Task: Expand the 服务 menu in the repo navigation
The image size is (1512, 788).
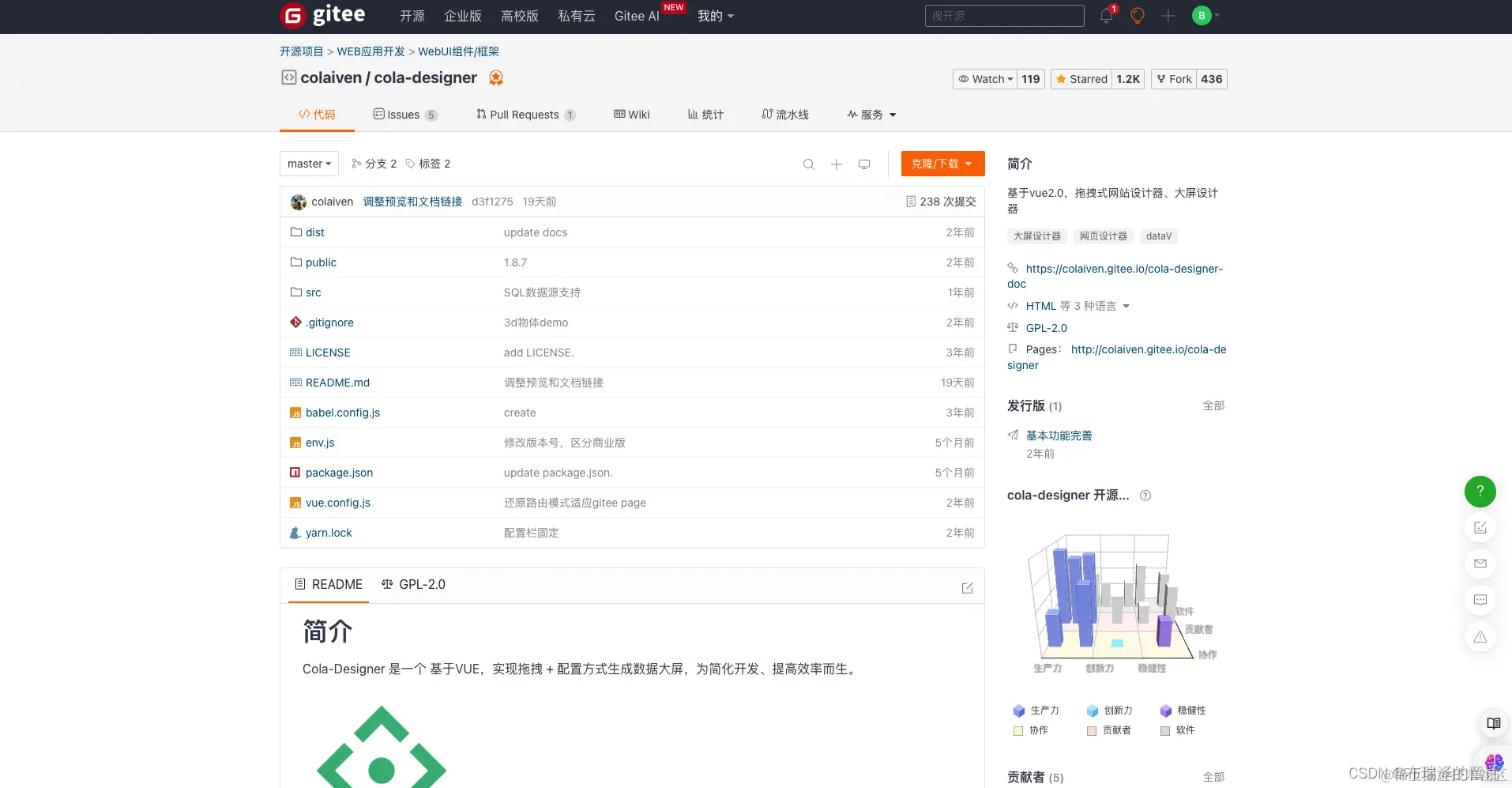Action: pos(870,115)
